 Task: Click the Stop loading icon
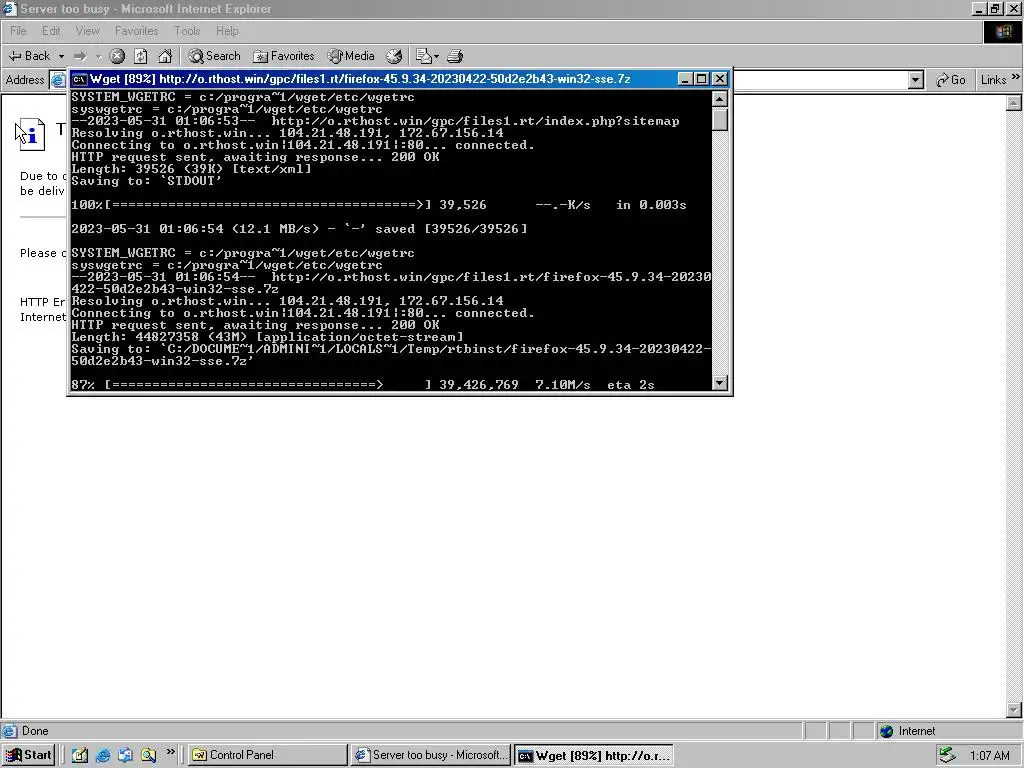tap(117, 56)
